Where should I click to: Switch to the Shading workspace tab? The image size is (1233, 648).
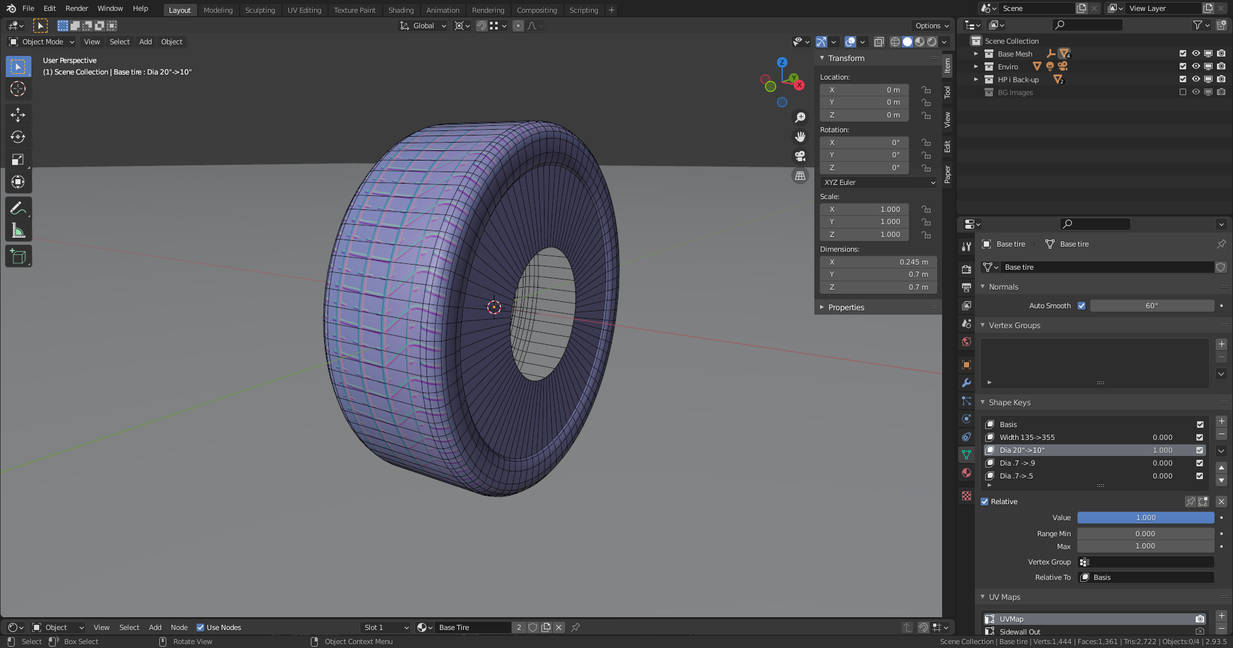coord(400,10)
